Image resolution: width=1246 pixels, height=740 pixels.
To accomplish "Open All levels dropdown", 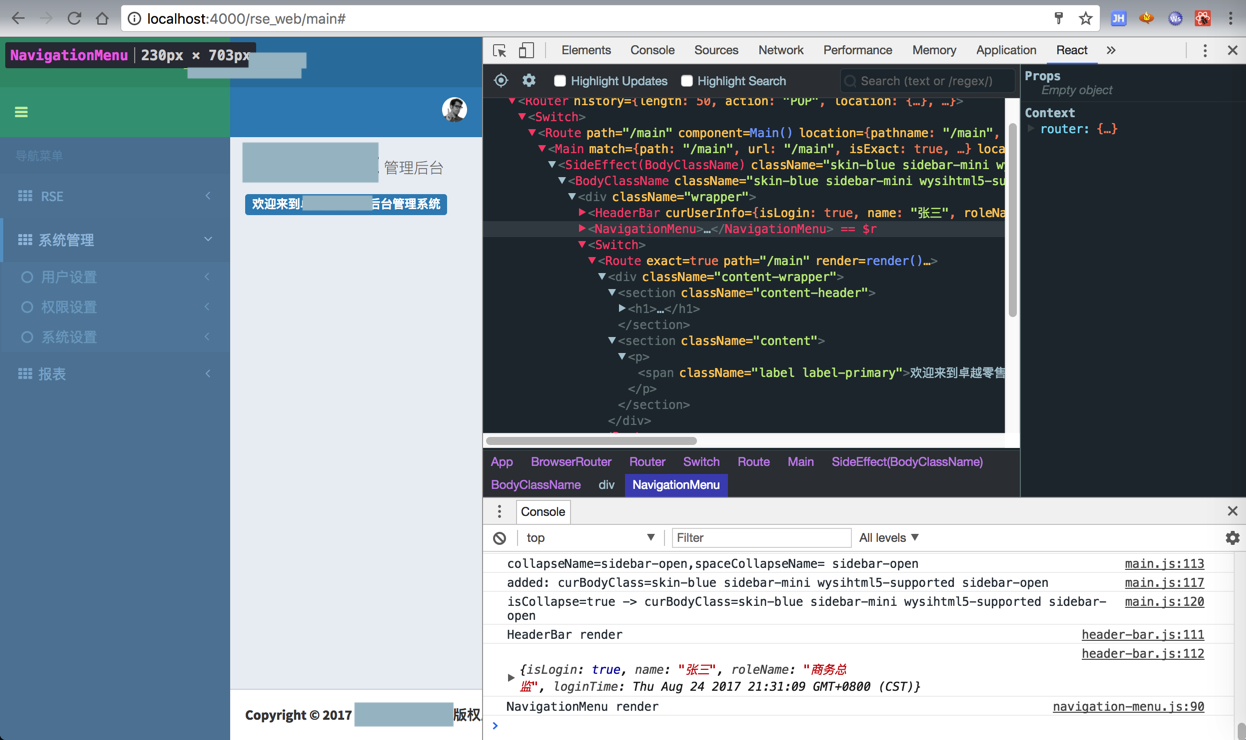I will 889,538.
